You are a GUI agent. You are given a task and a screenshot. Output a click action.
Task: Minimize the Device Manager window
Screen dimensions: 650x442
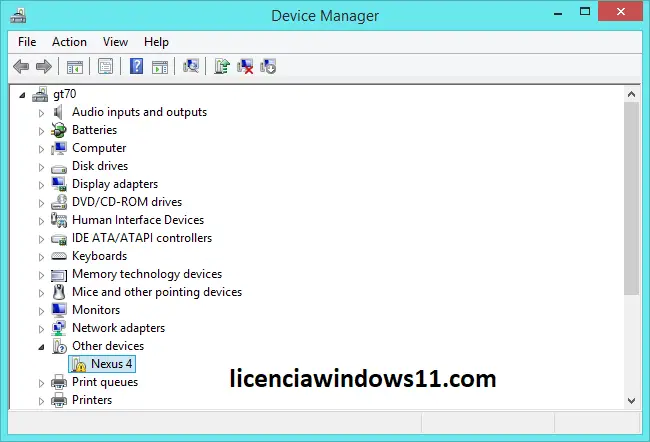click(558, 12)
